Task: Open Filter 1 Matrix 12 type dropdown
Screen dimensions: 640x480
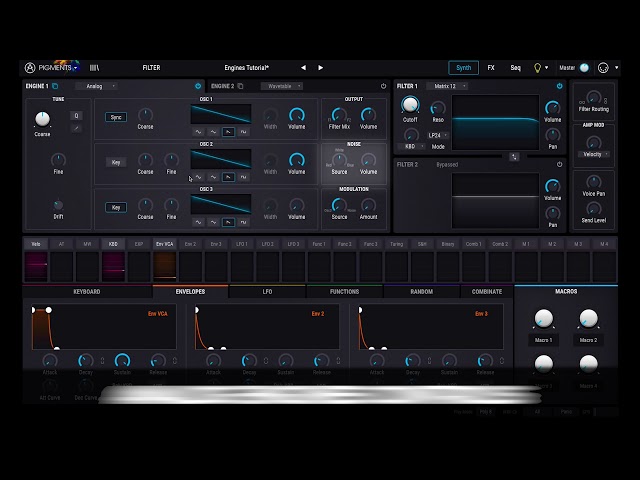Action: [447, 86]
